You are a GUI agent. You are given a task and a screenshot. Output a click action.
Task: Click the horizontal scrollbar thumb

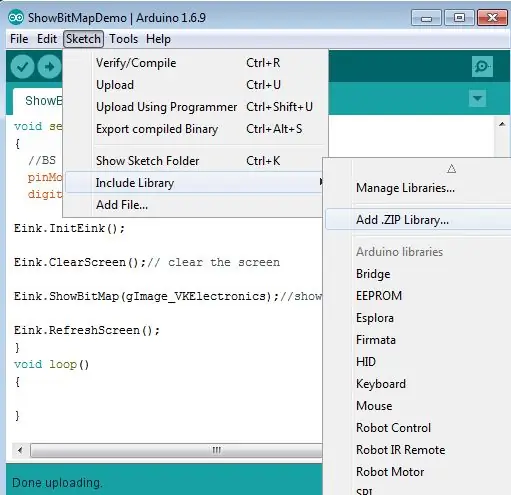pos(177,450)
